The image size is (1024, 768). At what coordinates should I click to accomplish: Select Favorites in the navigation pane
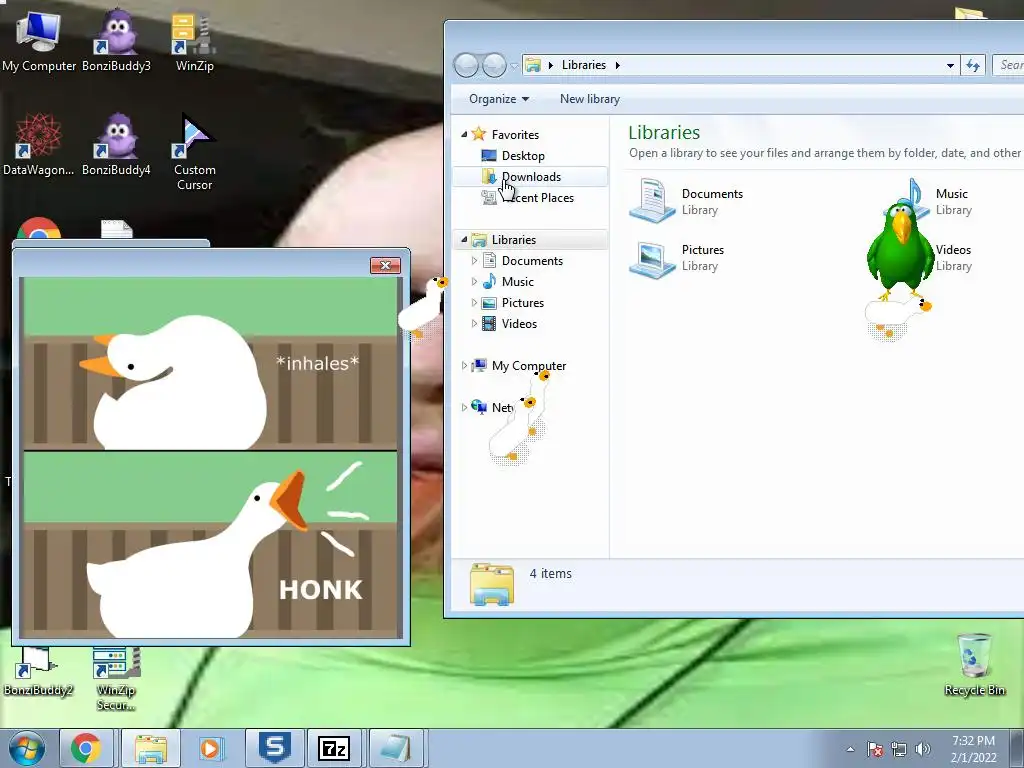(515, 135)
